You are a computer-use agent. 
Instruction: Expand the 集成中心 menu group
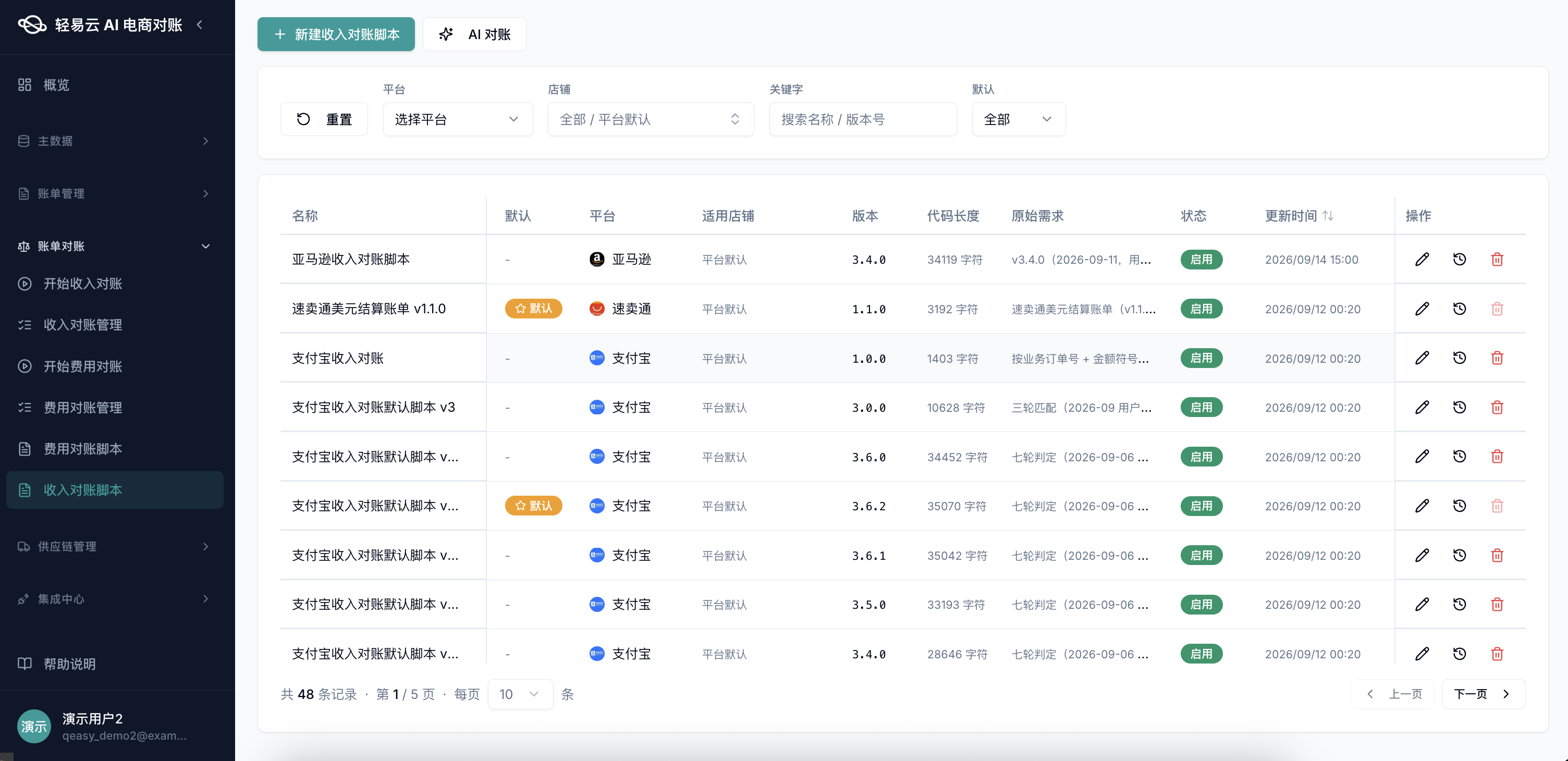point(115,599)
